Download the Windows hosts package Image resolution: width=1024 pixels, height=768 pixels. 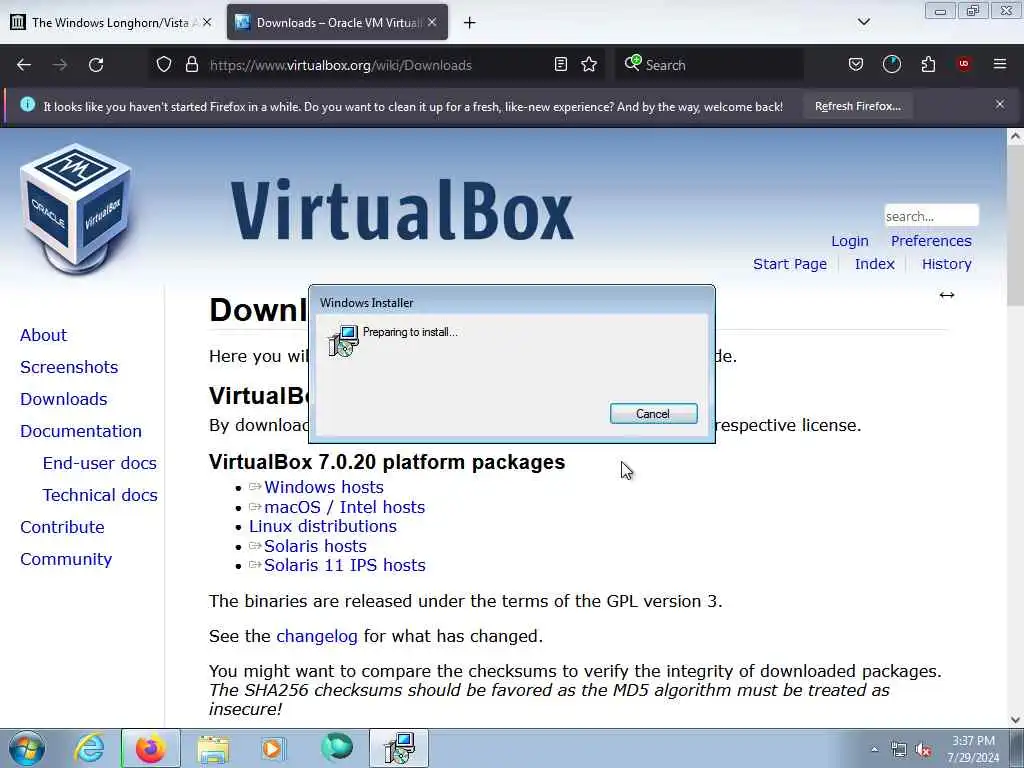(323, 487)
